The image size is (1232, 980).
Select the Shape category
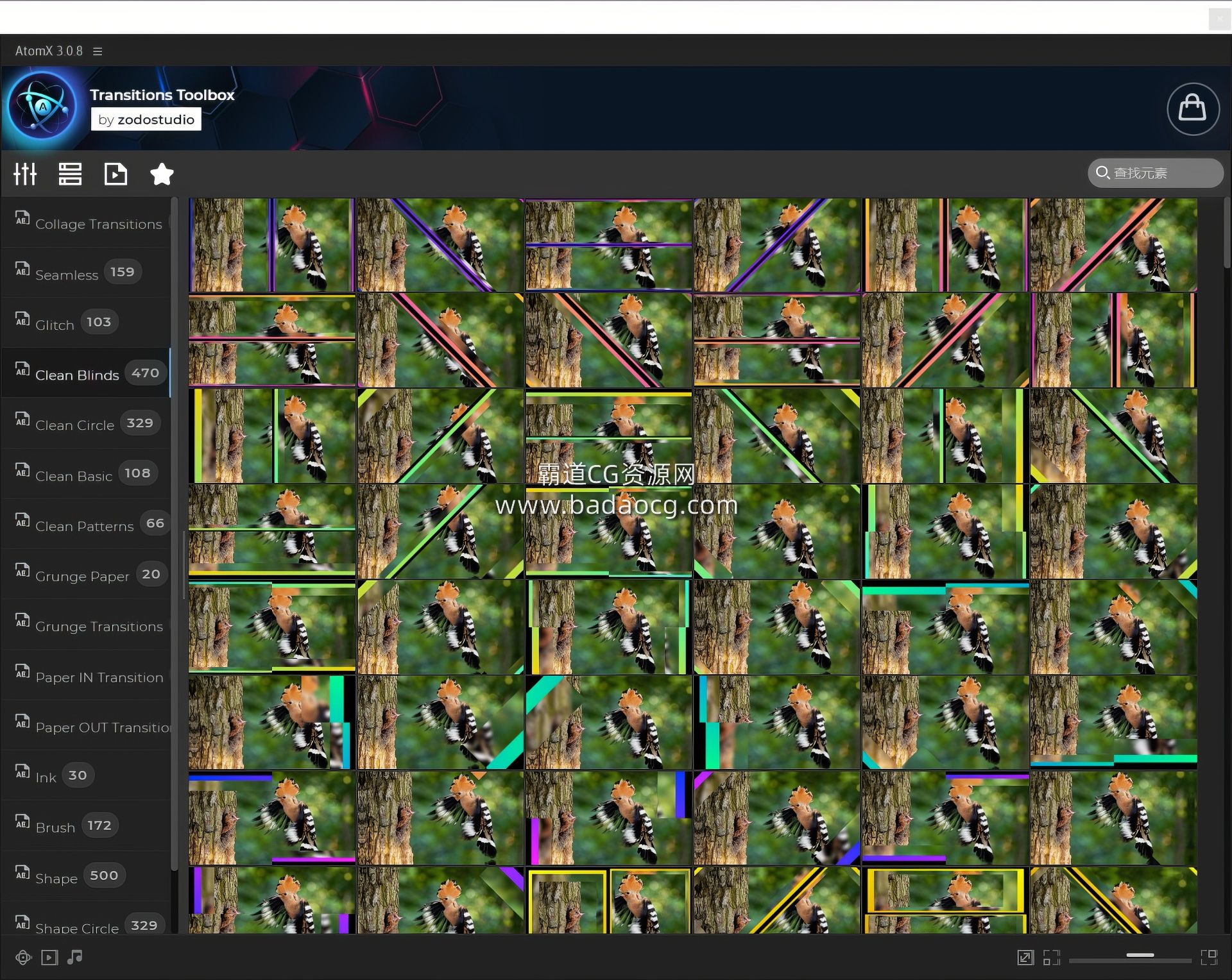[x=86, y=876]
